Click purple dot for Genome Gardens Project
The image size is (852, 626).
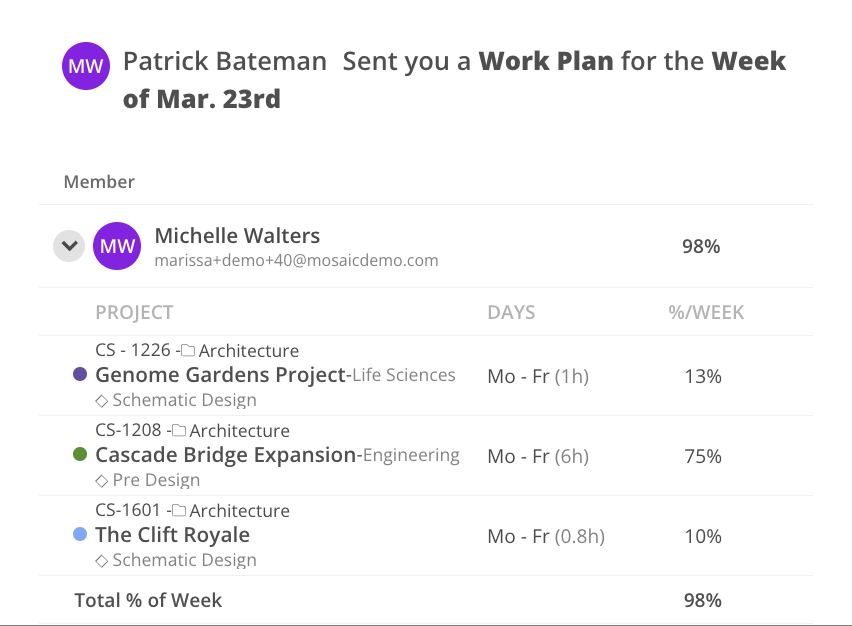pyautogui.click(x=81, y=375)
